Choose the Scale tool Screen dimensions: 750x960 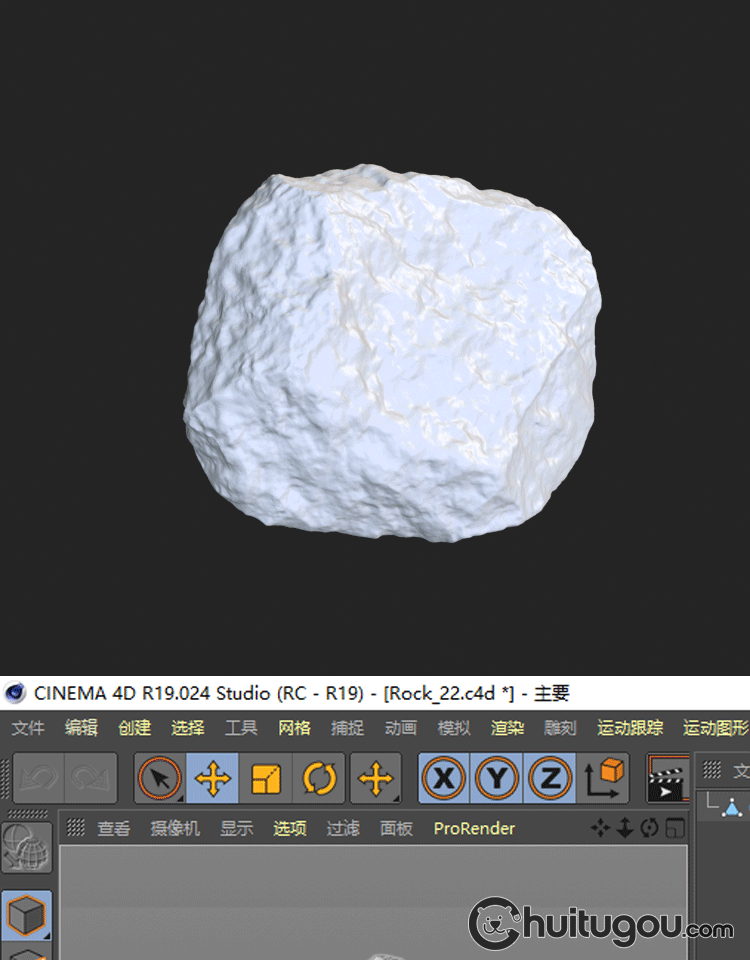[x=266, y=778]
